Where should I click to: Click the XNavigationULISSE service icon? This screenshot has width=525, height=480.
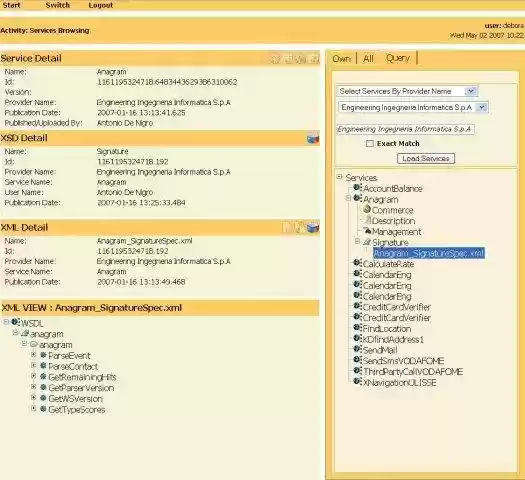(x=357, y=382)
